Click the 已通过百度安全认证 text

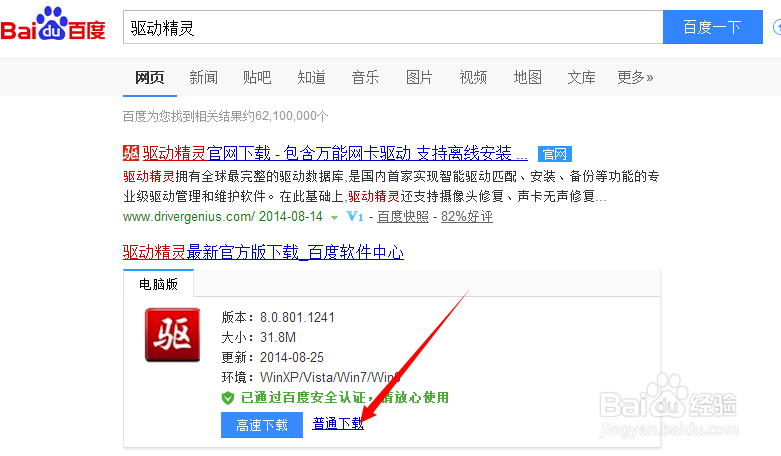click(x=303, y=398)
